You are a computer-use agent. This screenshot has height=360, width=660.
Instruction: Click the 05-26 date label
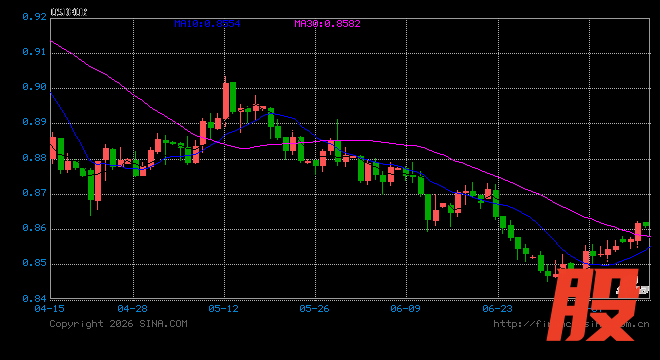pos(314,309)
